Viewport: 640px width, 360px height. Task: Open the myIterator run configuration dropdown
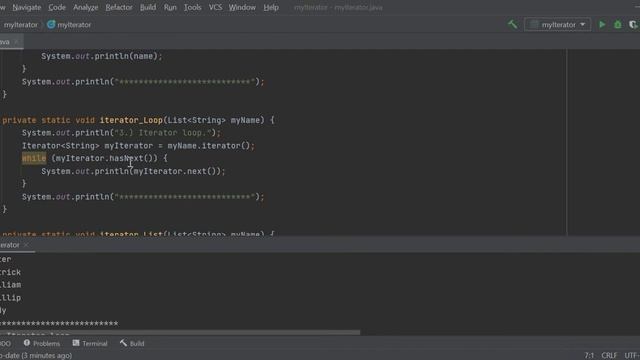pyautogui.click(x=557, y=24)
